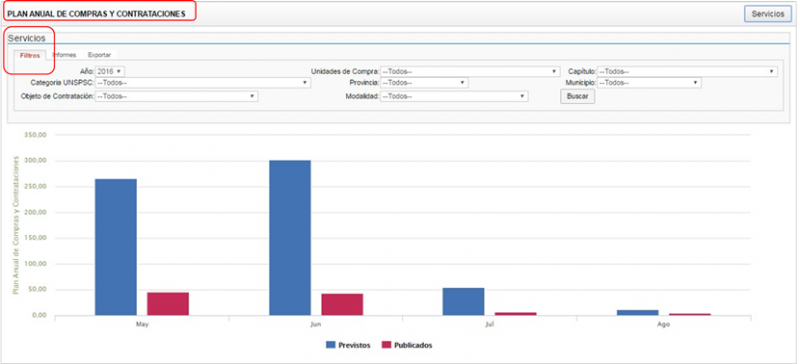This screenshot has height=364, width=800.
Task: Toggle the Previstos legend entry
Action: 348,345
